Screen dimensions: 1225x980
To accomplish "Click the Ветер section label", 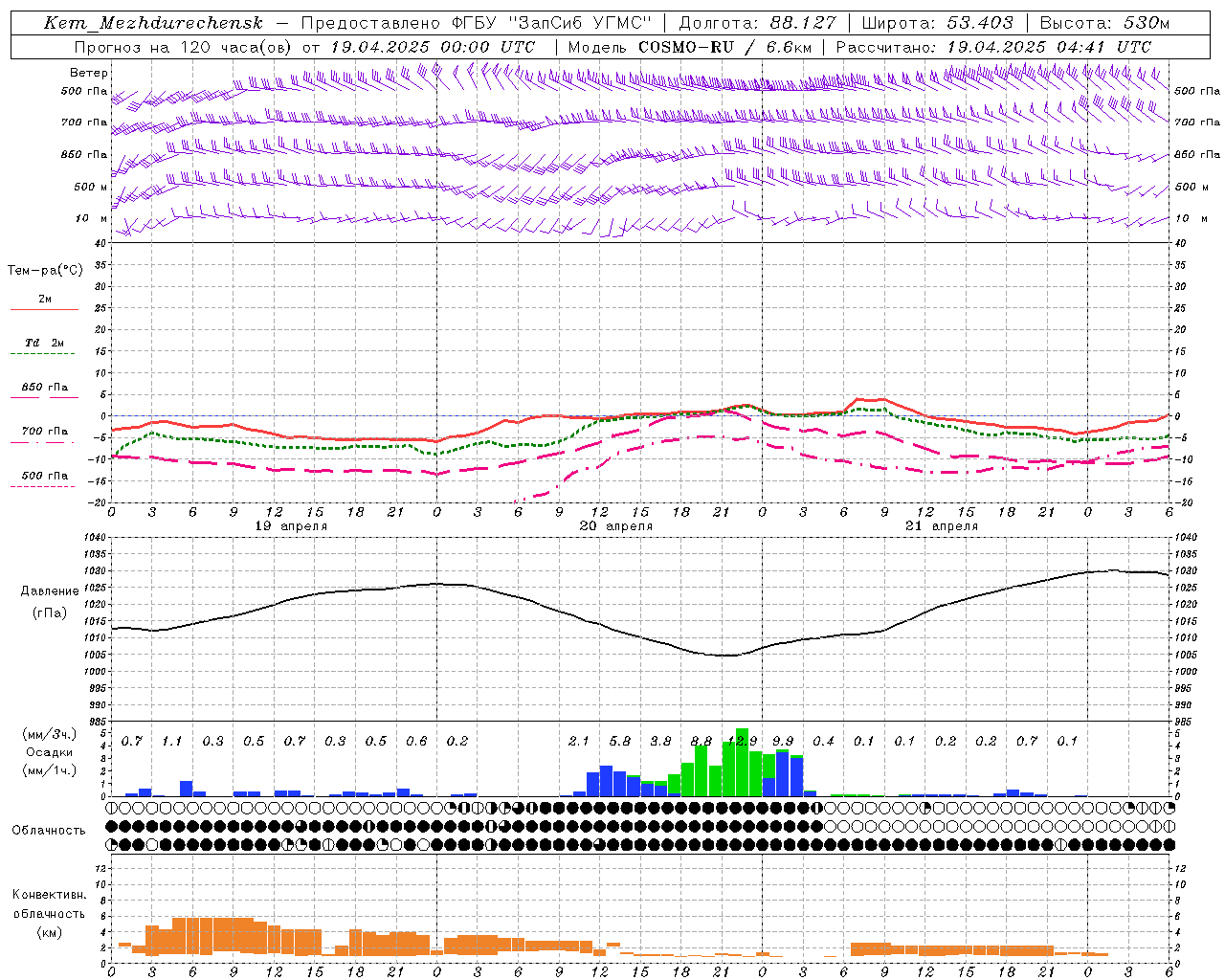I will (x=89, y=73).
